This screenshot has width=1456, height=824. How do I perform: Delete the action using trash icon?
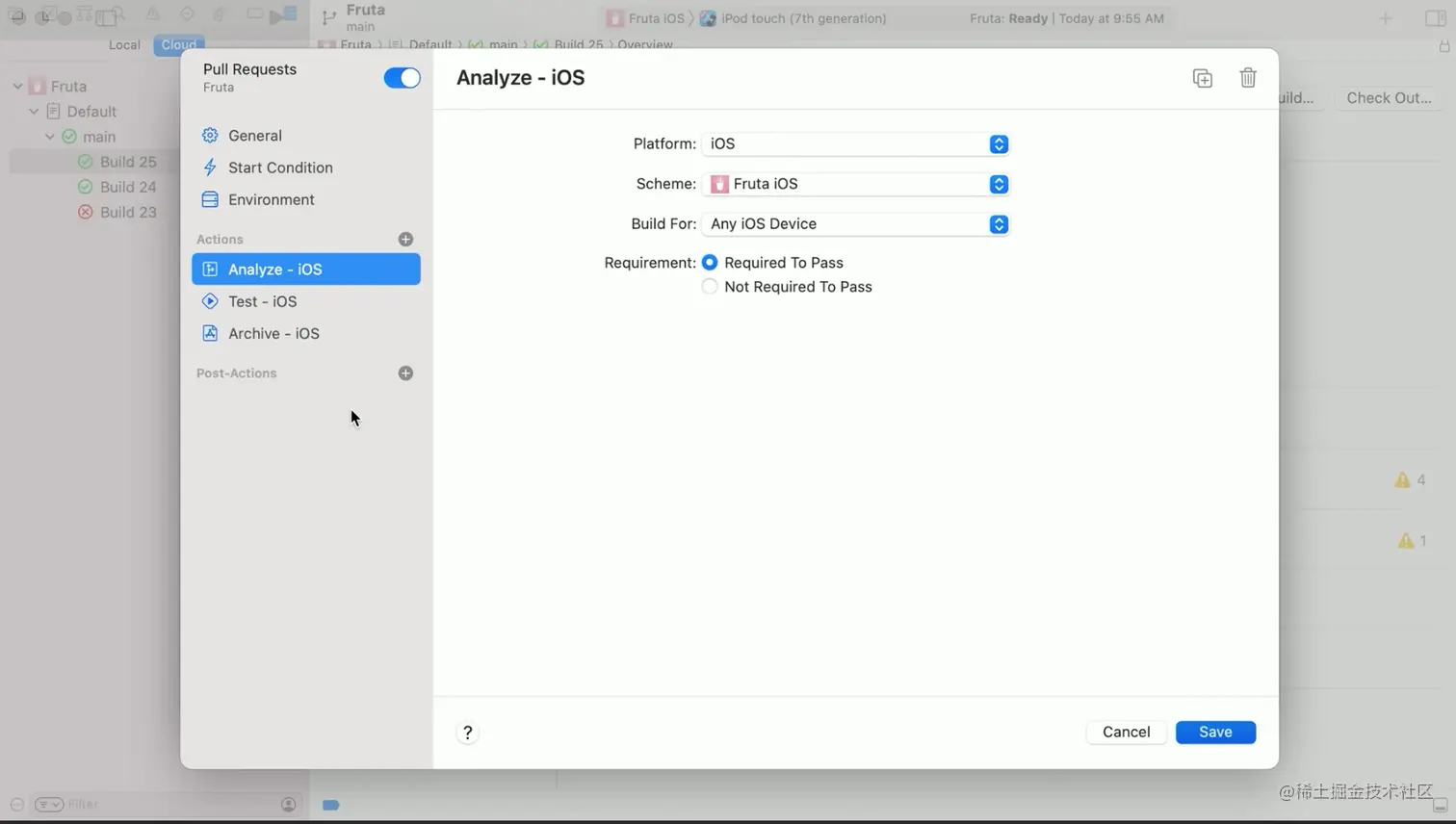[x=1248, y=78]
